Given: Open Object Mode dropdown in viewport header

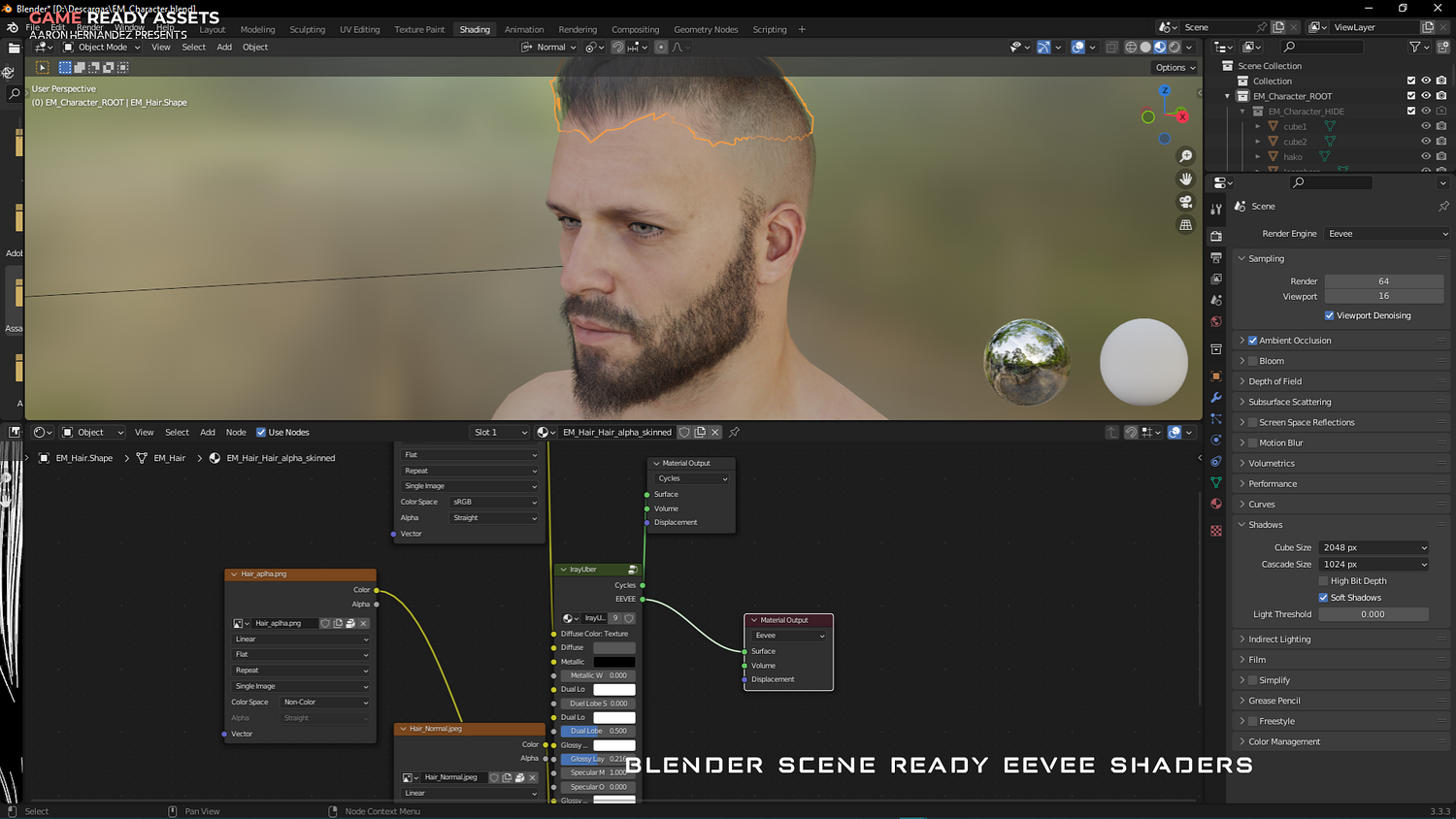Looking at the screenshot, I should [x=102, y=47].
